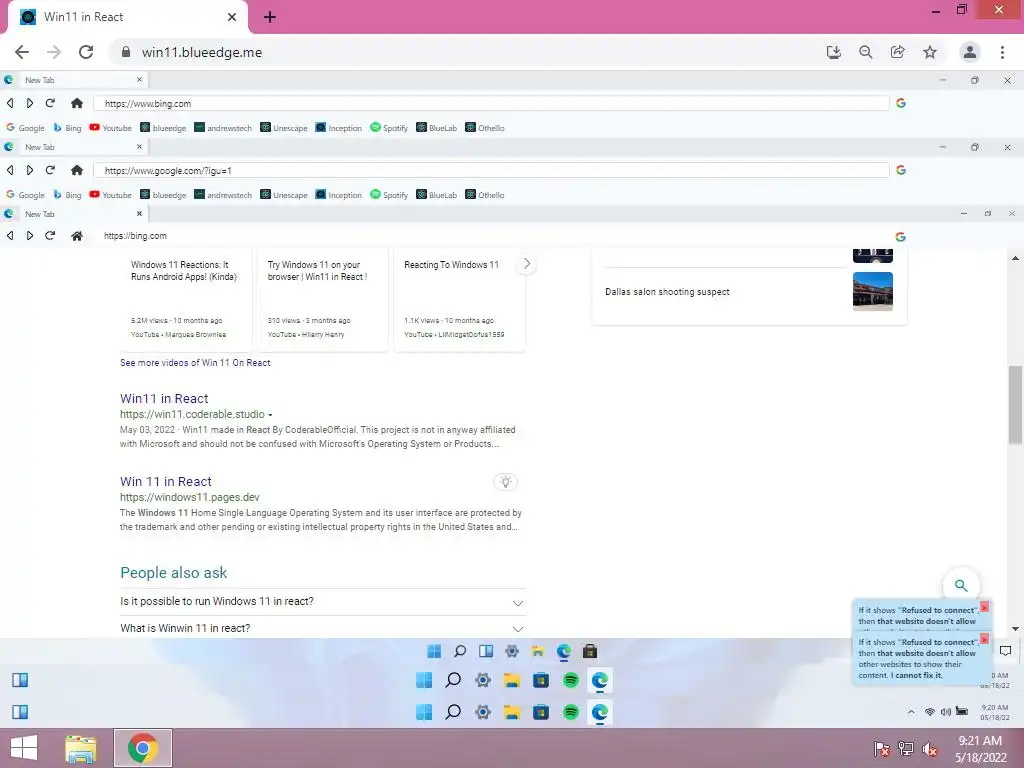Image resolution: width=1024 pixels, height=768 pixels.
Task: Open Spotify bookmark under the www.bing.com address
Action: tap(389, 128)
